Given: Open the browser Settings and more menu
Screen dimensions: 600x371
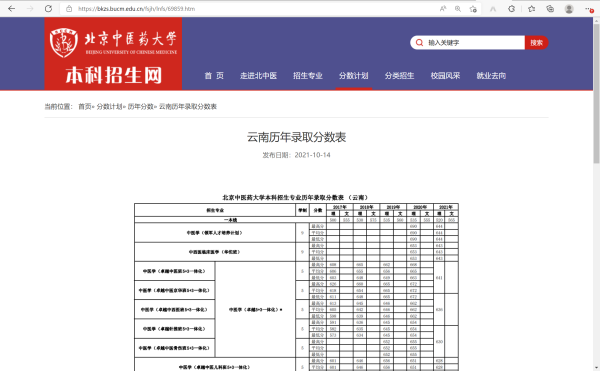Looking at the screenshot, I should [x=589, y=9].
